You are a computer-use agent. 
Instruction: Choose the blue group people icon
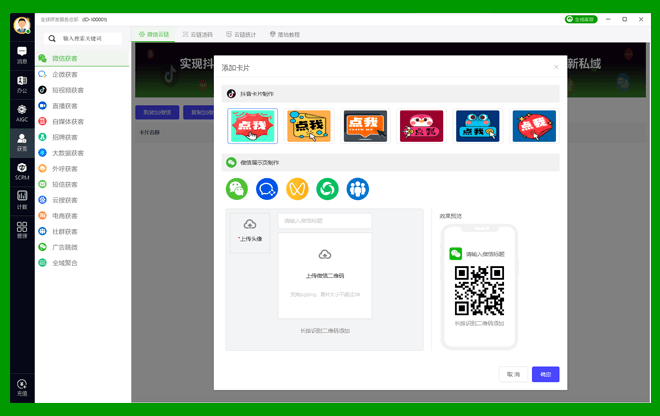357,188
